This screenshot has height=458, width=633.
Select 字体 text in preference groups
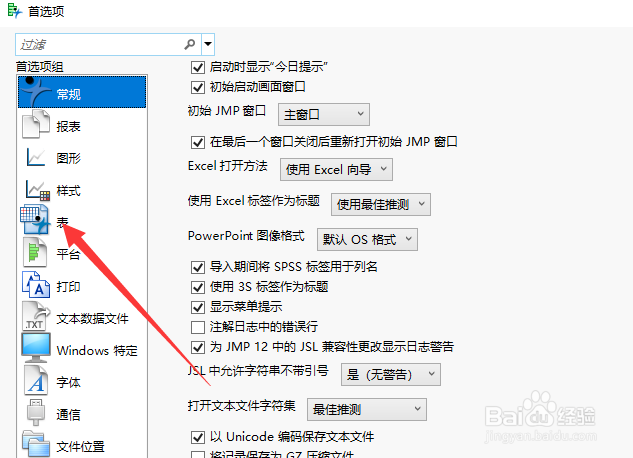[69, 382]
